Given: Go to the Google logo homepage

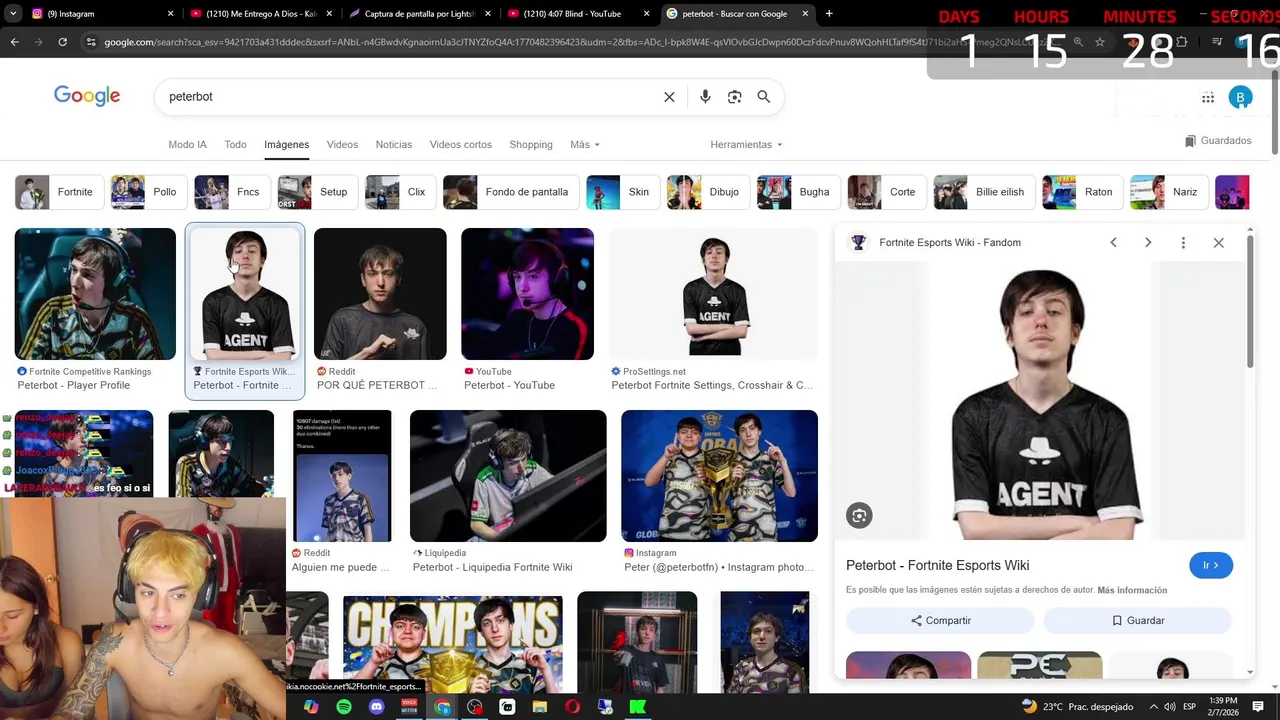Looking at the screenshot, I should pos(87,96).
